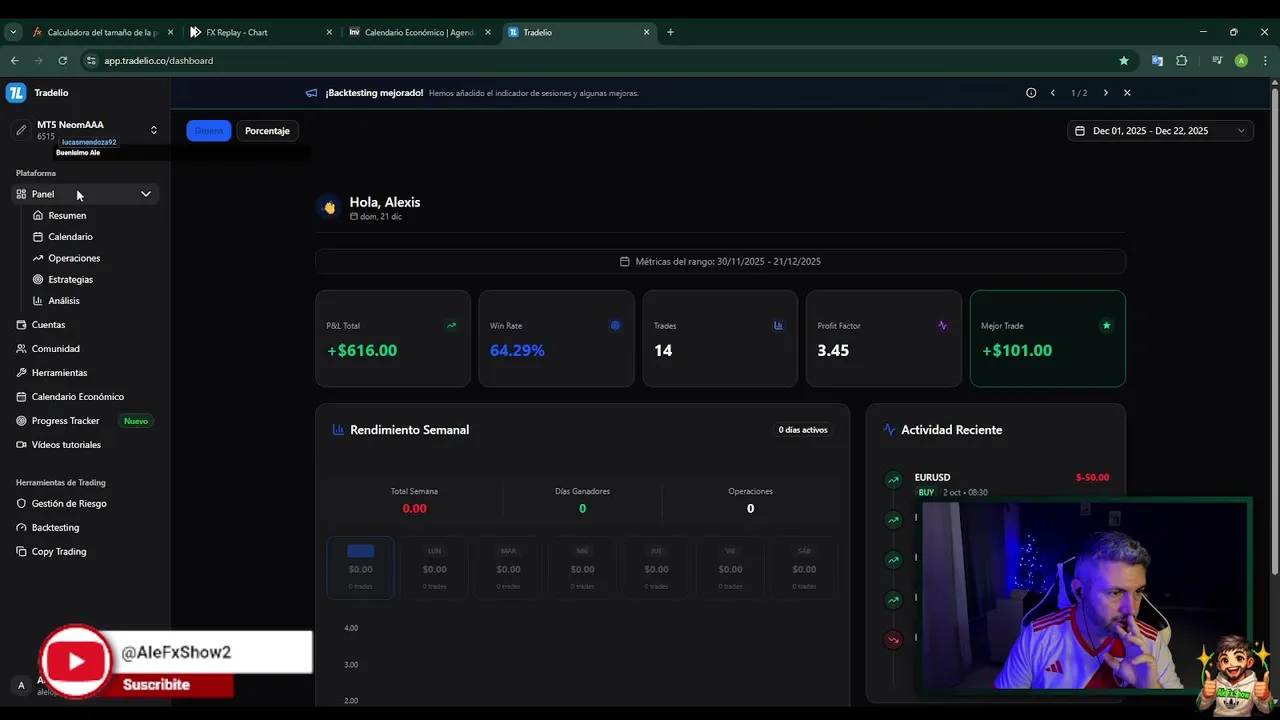Viewport: 1280px width, 720px height.
Task: Switch display to Porcentaje
Action: pos(267,131)
